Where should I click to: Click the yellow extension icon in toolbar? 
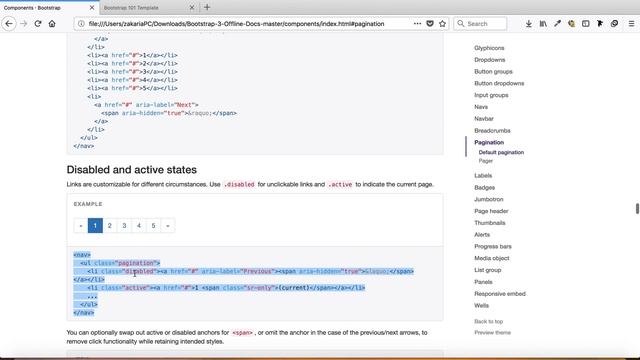(571, 24)
